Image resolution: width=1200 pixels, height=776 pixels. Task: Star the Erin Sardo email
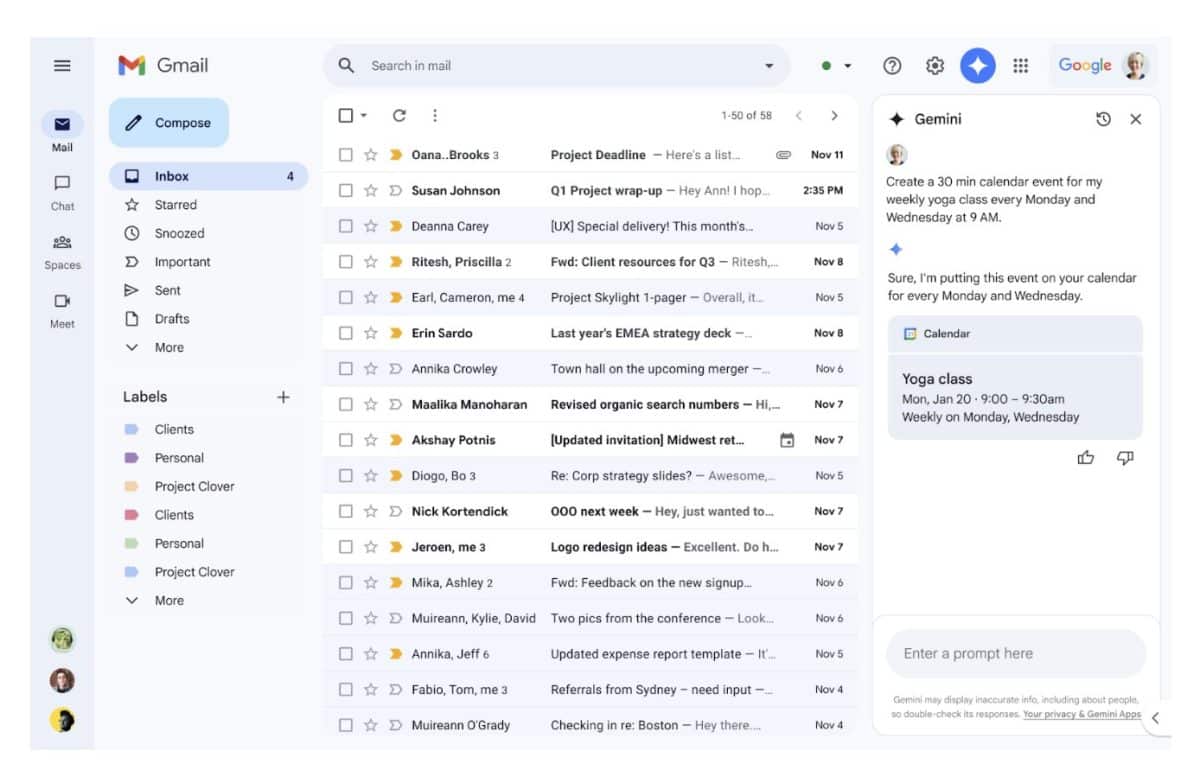pos(371,333)
